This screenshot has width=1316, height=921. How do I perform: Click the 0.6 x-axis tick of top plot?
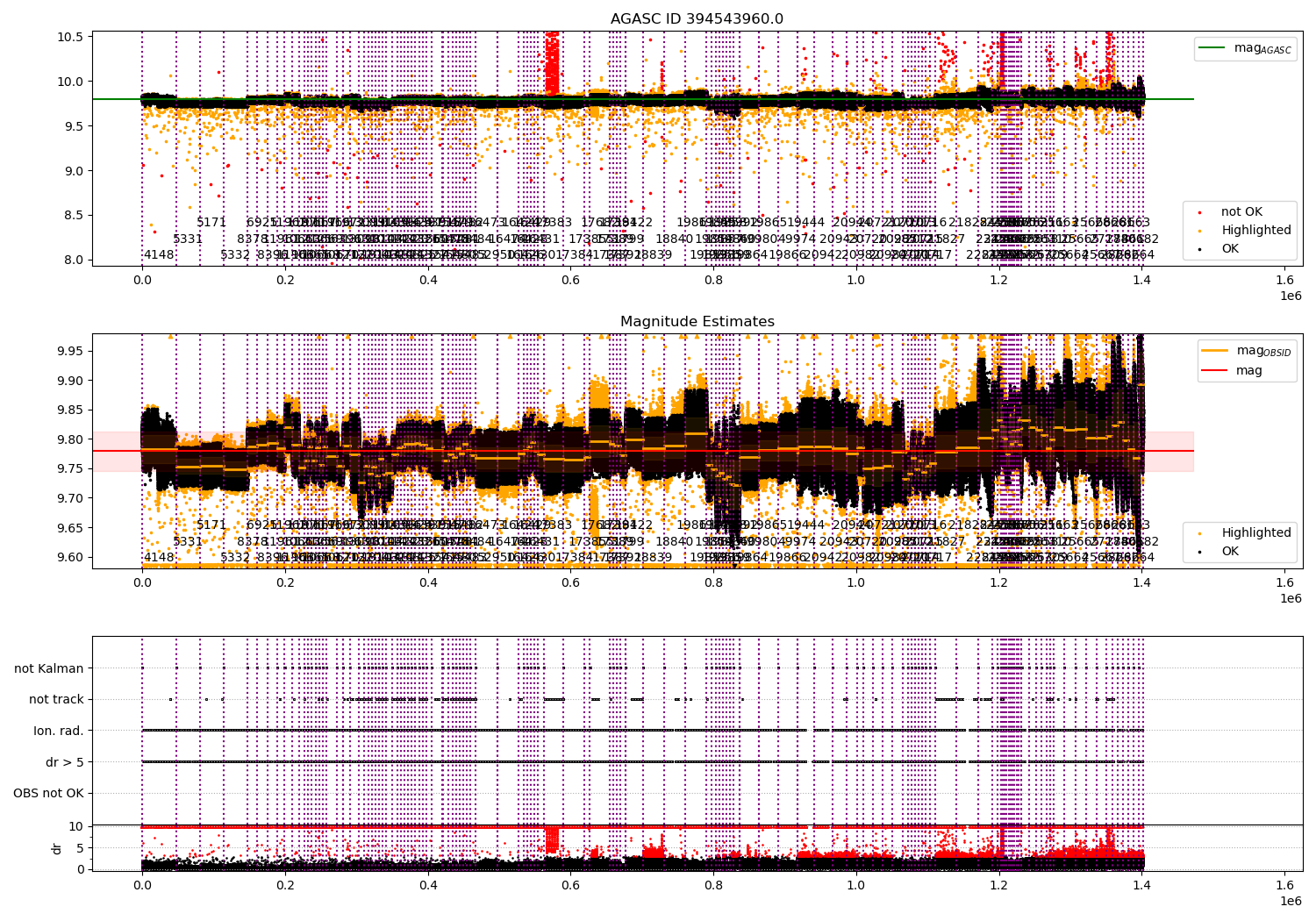[x=570, y=280]
